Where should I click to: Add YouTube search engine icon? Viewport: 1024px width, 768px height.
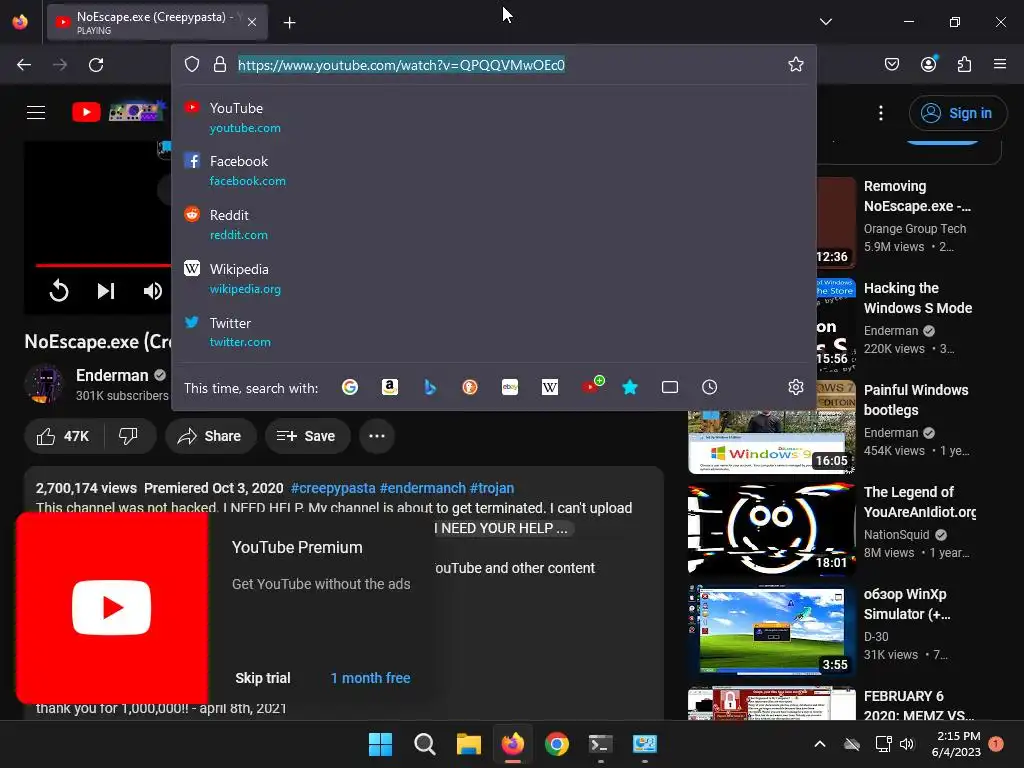(x=592, y=385)
